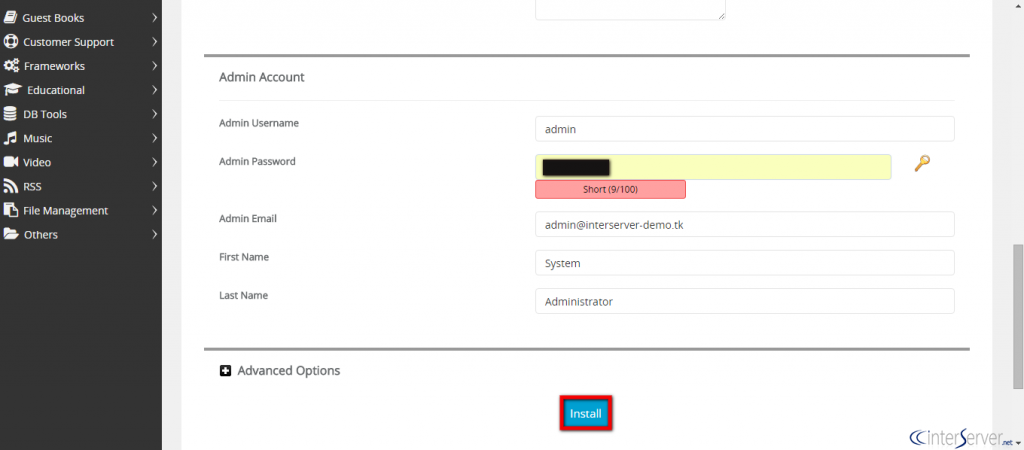Click the Guest Books book icon

[x=10, y=18]
